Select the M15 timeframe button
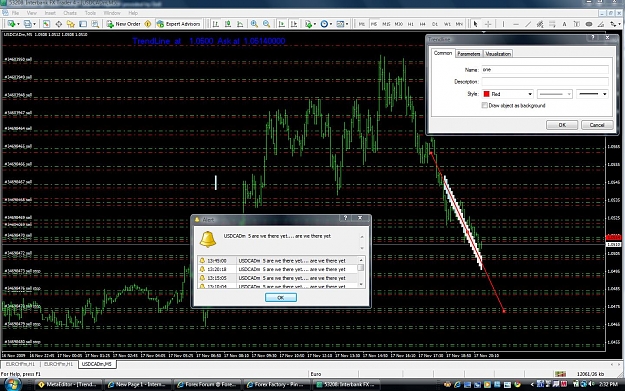 [x=386, y=24]
